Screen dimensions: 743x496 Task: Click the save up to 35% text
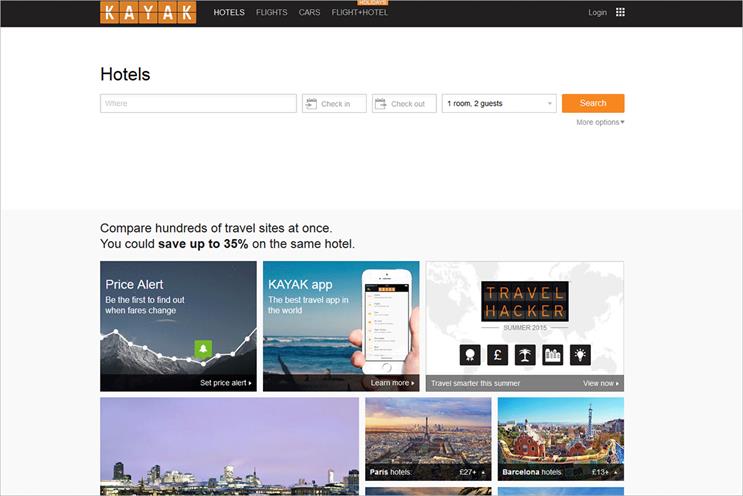(x=203, y=244)
